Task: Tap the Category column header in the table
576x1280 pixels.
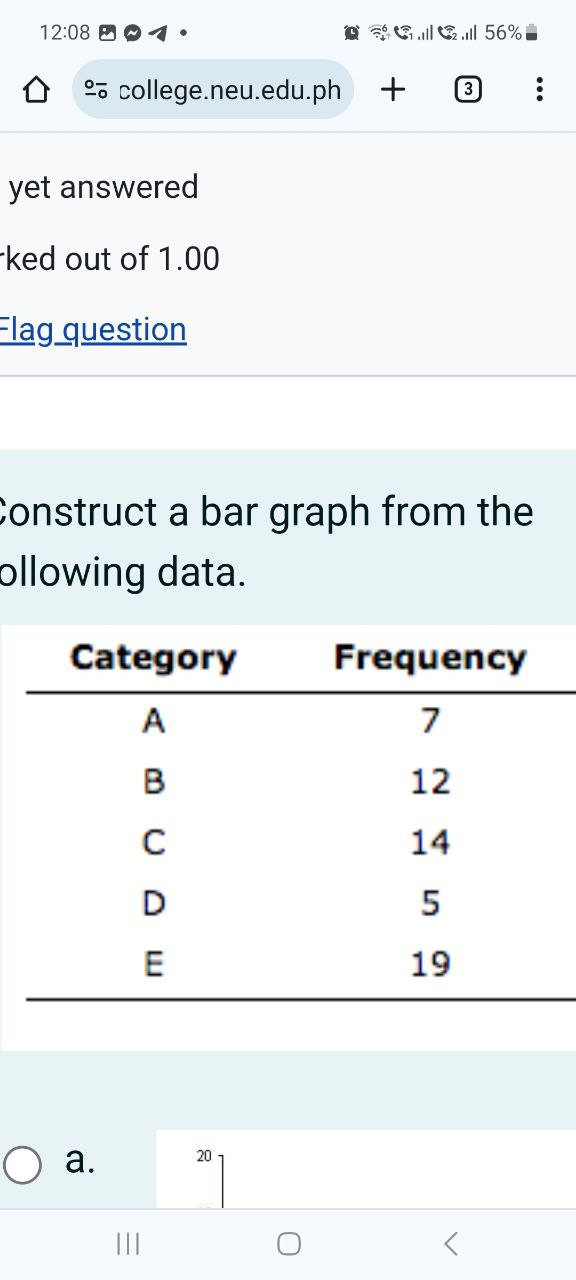Action: [x=152, y=658]
